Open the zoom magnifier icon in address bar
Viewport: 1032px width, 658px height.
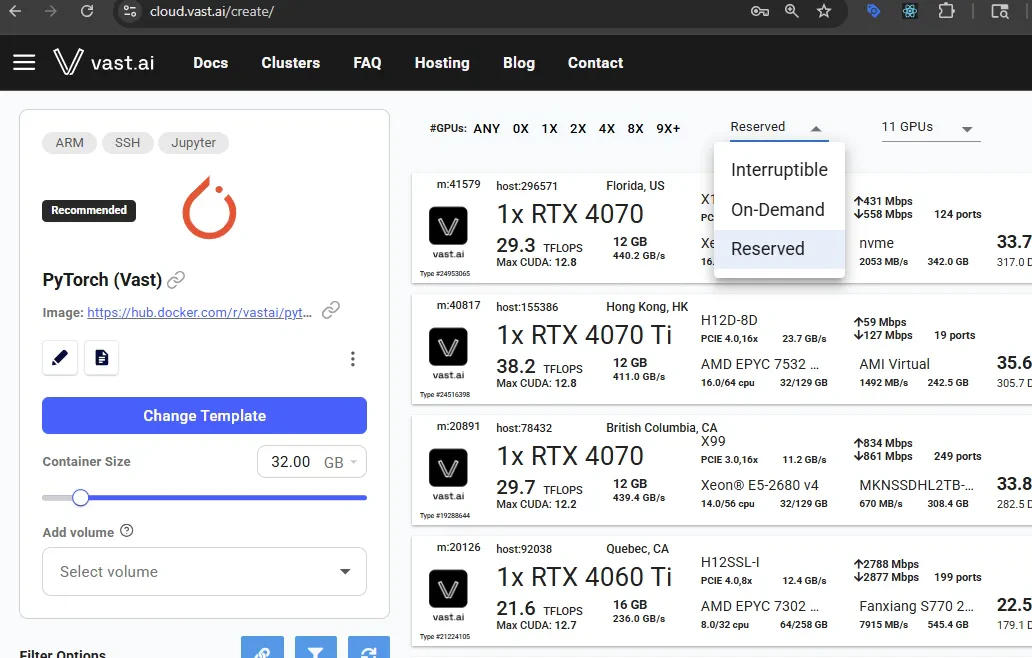[792, 11]
